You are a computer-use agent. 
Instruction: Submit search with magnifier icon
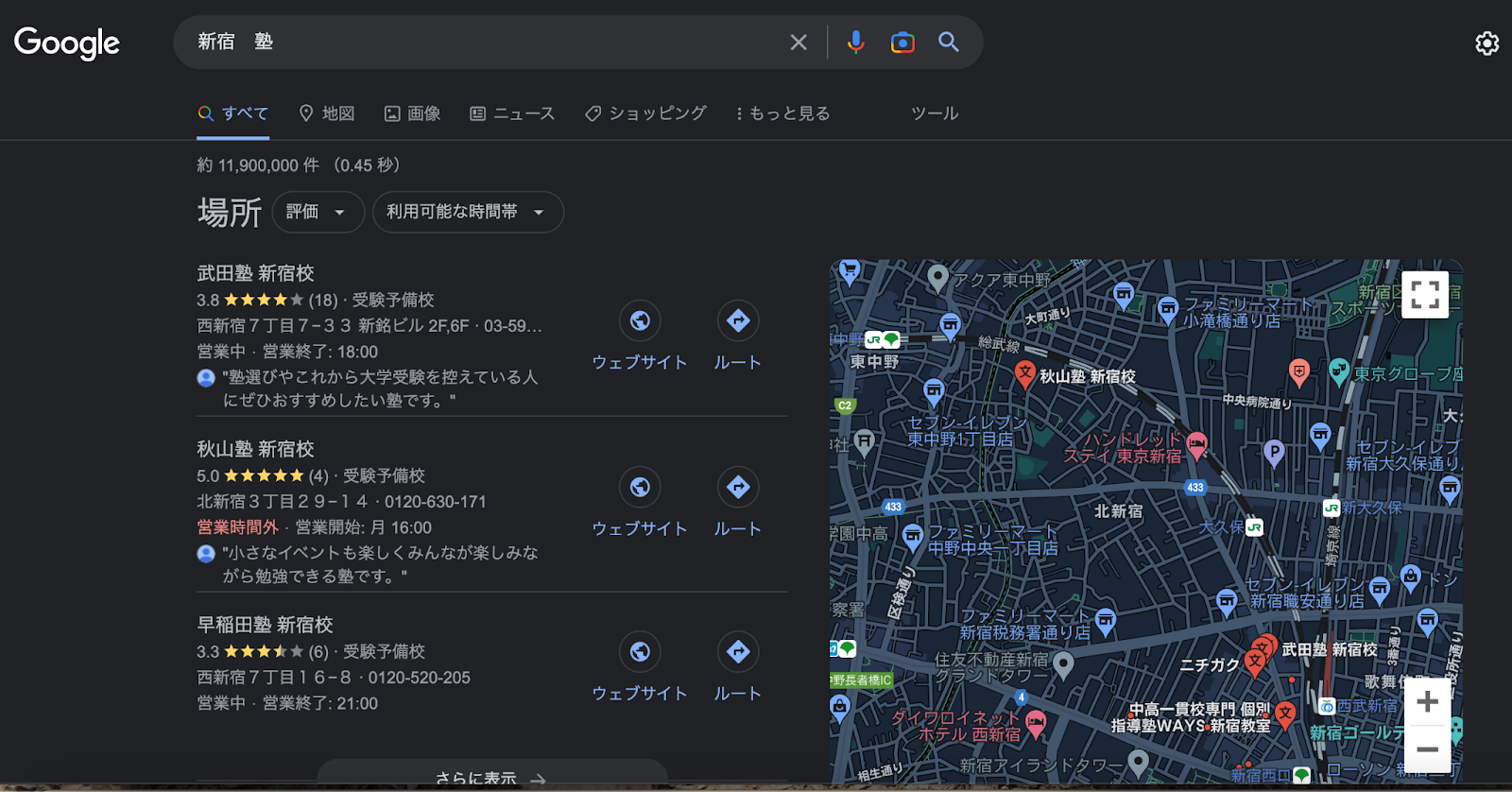click(948, 43)
